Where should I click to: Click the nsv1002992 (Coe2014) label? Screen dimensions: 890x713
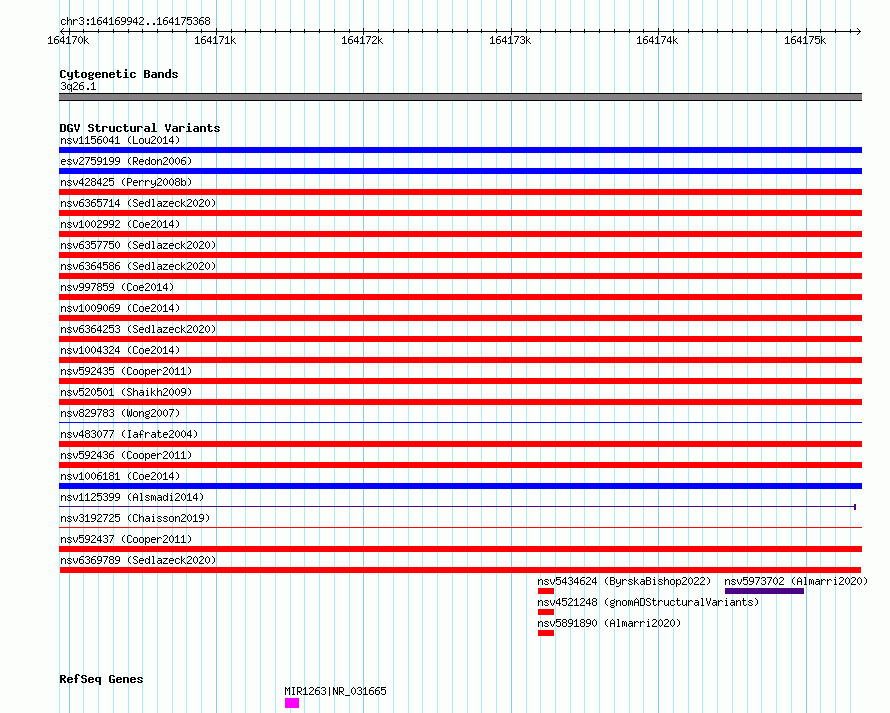120,224
